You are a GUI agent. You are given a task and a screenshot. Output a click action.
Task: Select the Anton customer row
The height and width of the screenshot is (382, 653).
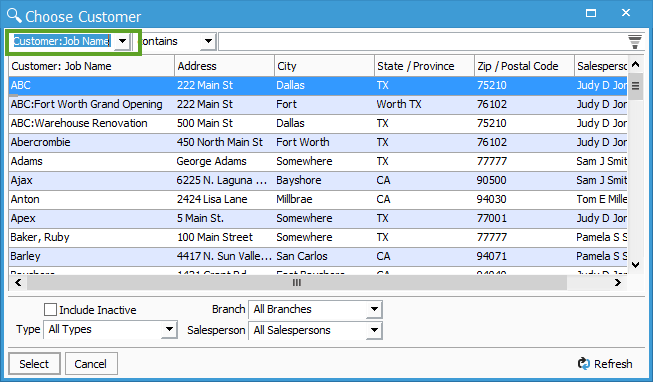click(318, 199)
